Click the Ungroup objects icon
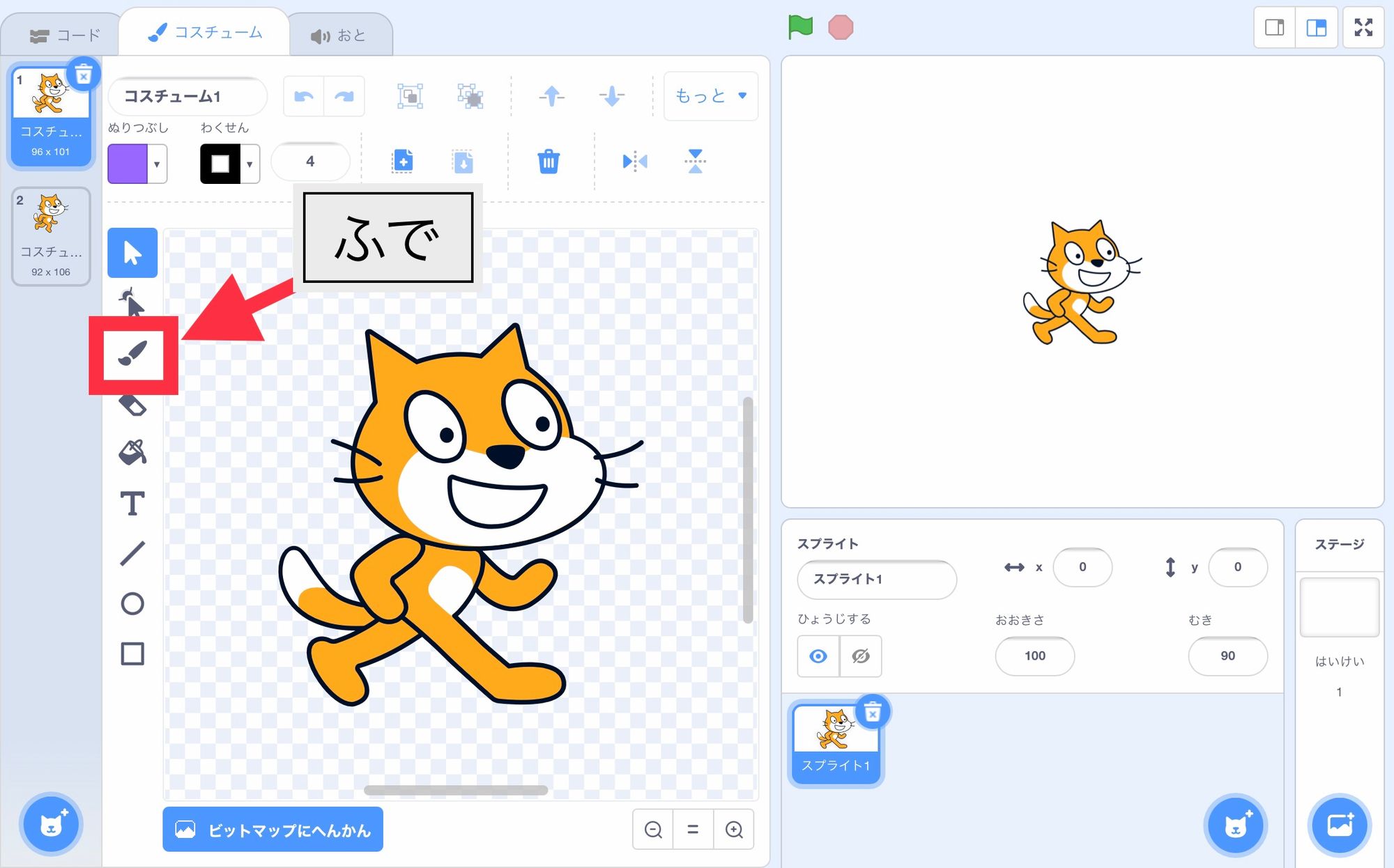1394x868 pixels. (470, 96)
